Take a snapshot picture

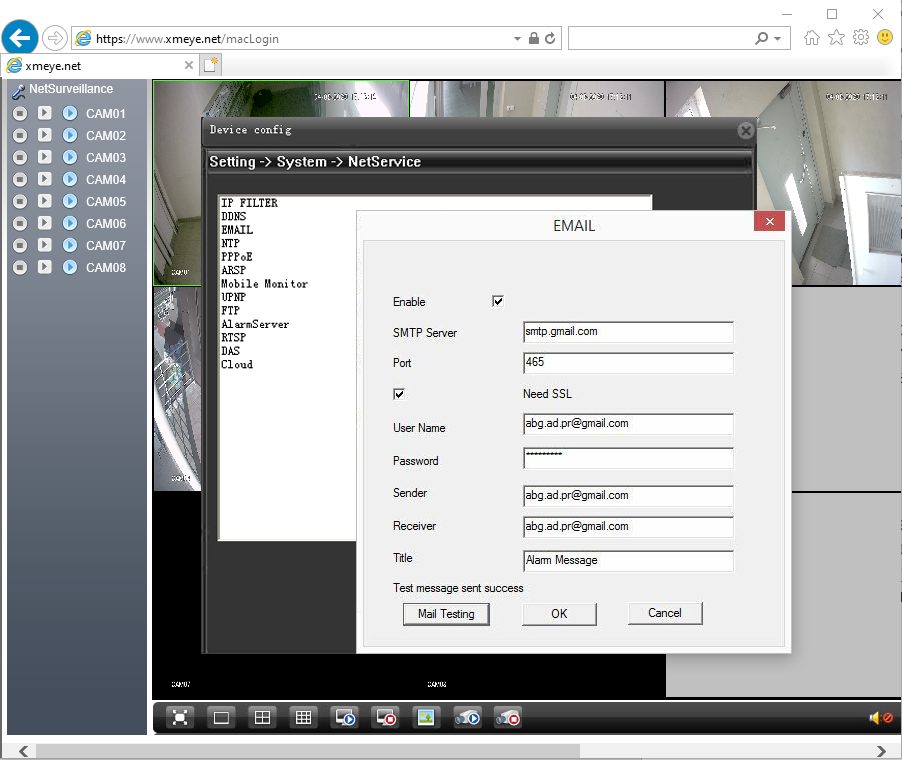(x=426, y=717)
